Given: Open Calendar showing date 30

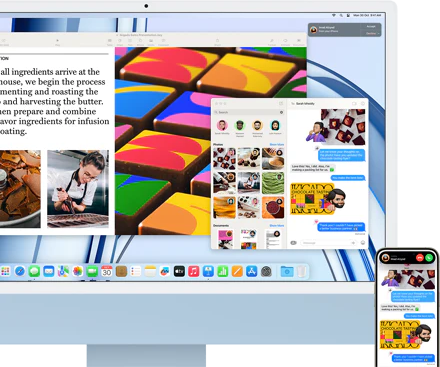Looking at the screenshot, I should pos(107,271).
